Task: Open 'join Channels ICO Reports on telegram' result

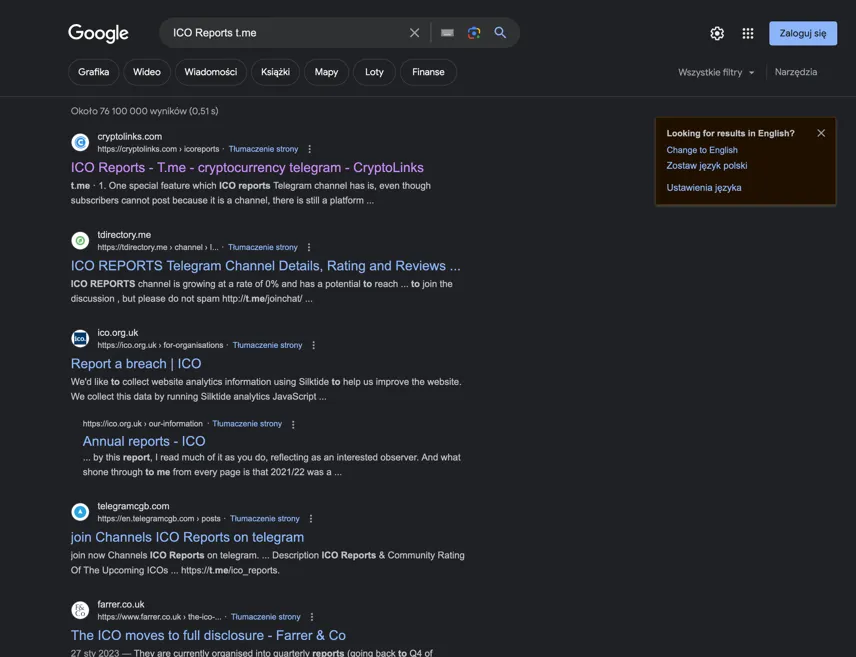Action: click(x=187, y=537)
